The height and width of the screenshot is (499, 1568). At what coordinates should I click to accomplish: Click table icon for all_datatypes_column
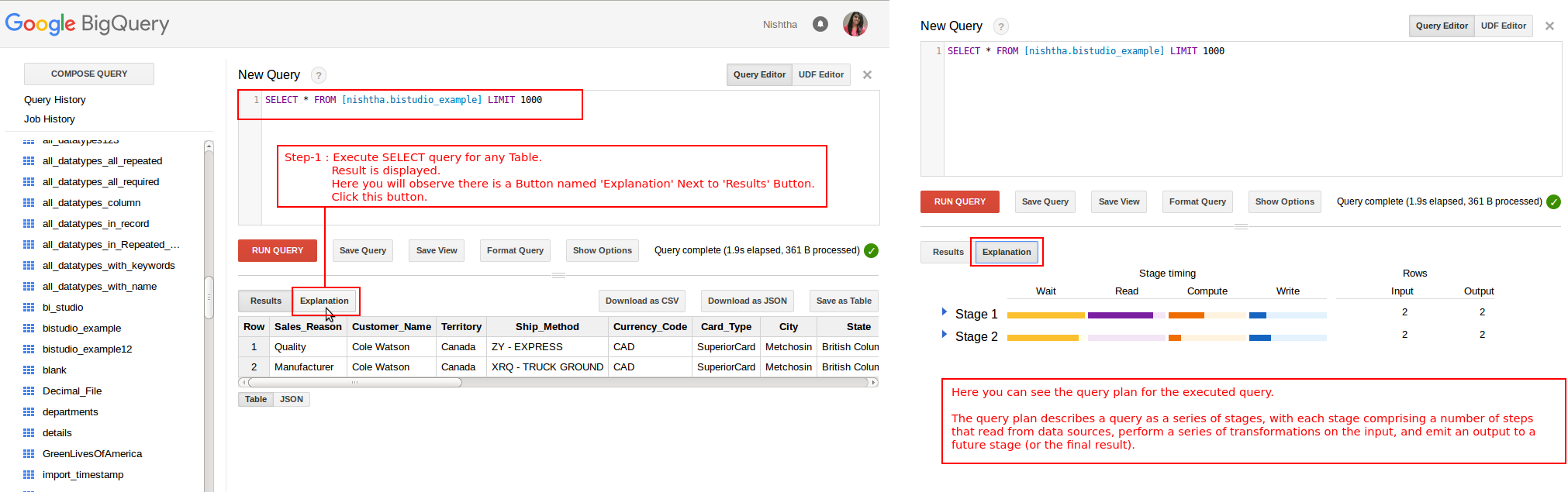29,203
